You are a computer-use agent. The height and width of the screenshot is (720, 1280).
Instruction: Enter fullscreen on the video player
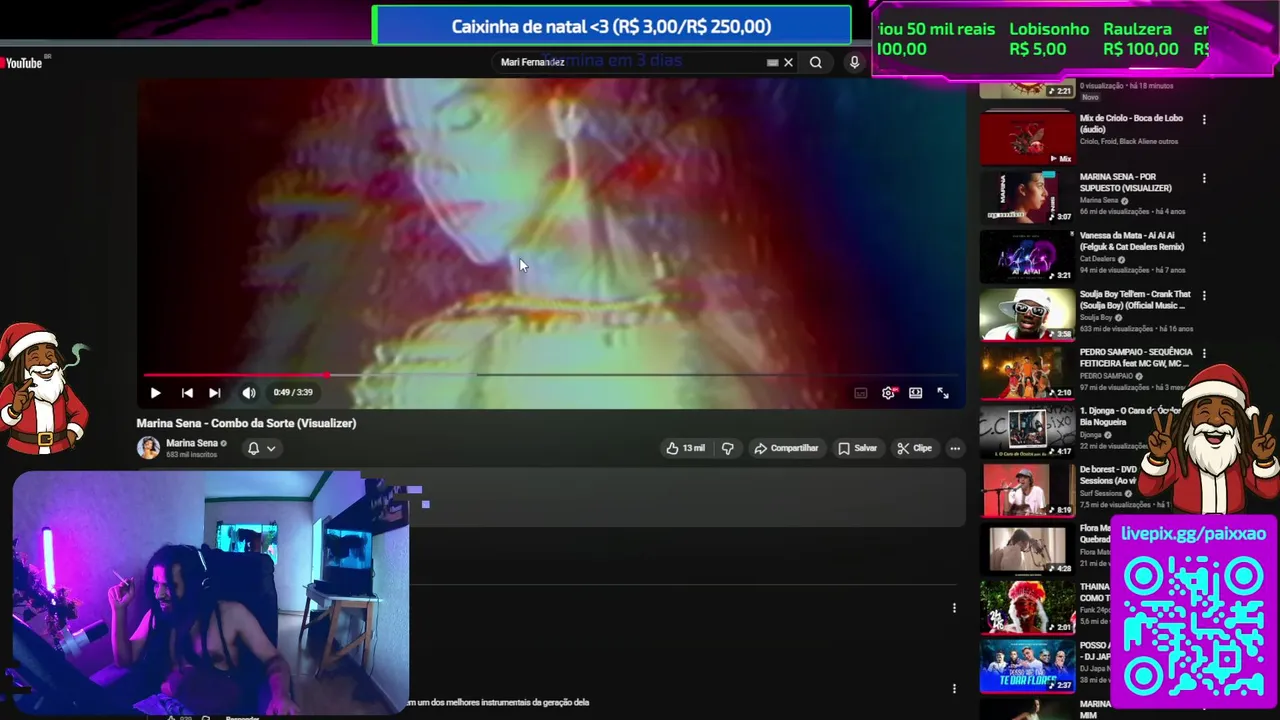point(943,393)
